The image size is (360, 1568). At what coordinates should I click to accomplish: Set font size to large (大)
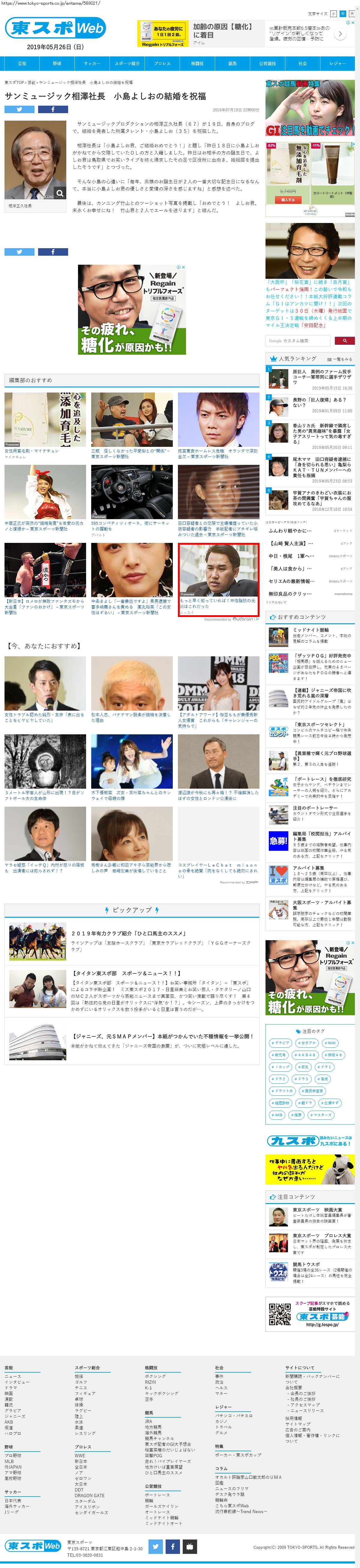coord(352,14)
